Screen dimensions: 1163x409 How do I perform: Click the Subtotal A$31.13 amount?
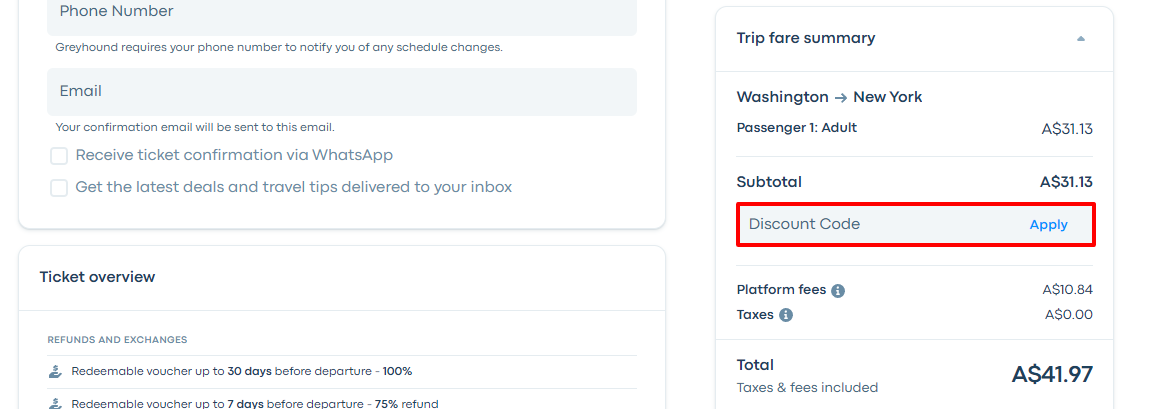(x=1066, y=182)
